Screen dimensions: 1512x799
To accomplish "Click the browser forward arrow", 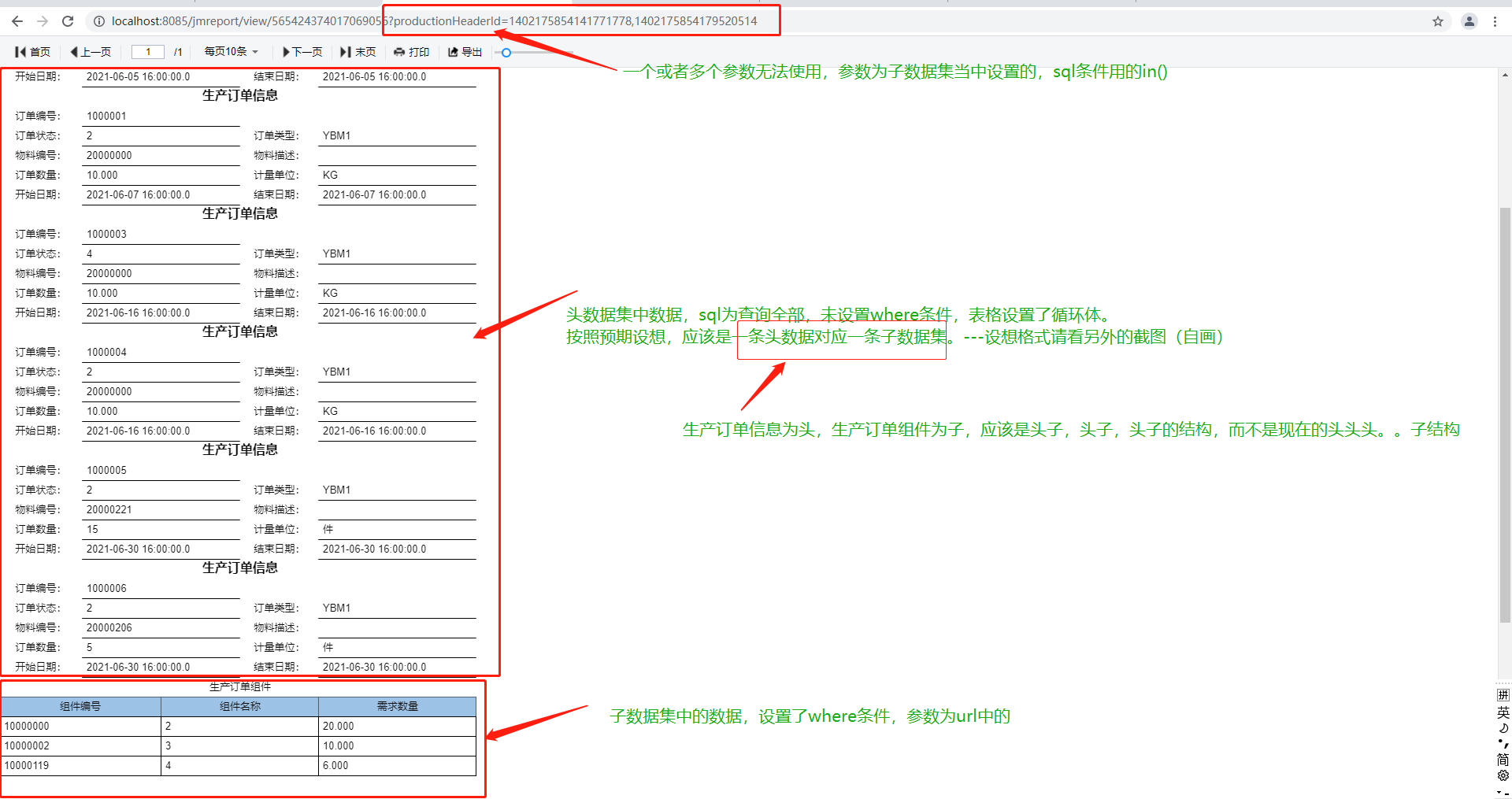I will (x=43, y=21).
